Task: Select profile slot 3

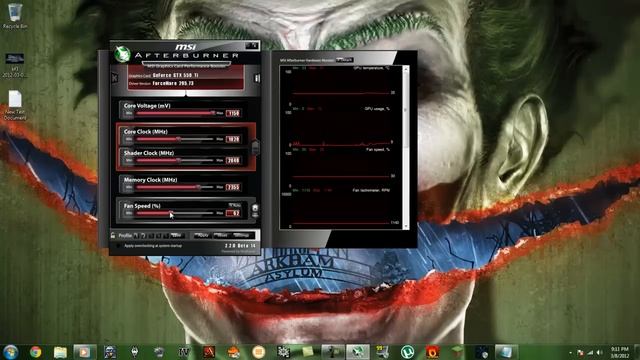Action: (151, 236)
